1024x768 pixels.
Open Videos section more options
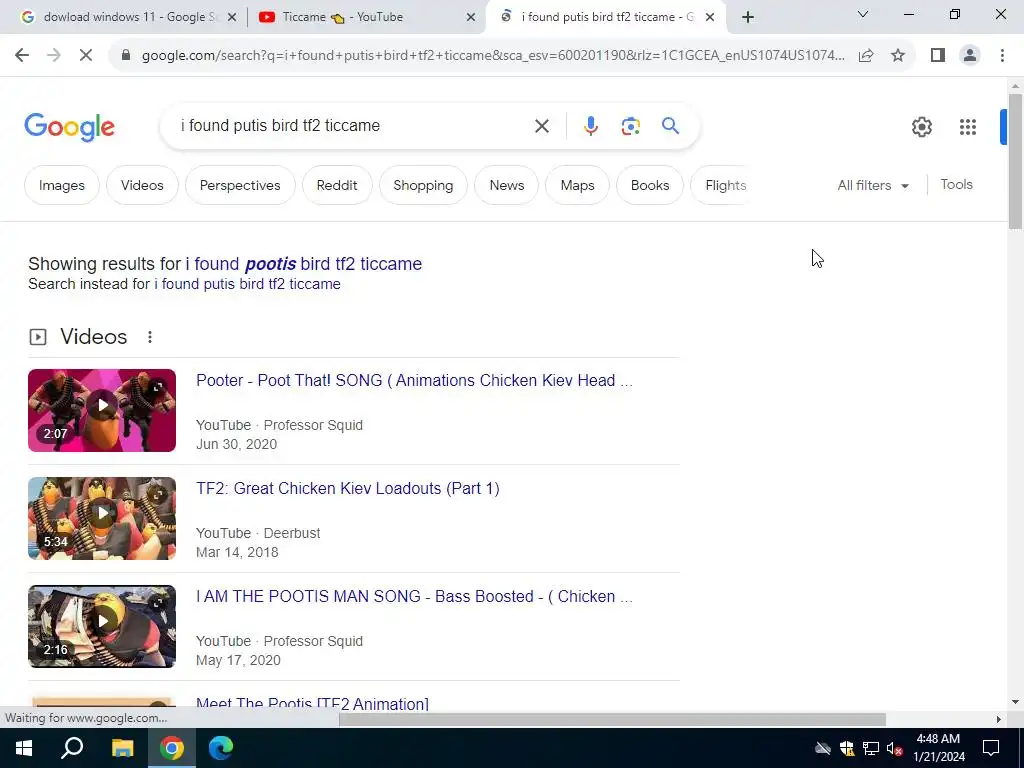150,337
